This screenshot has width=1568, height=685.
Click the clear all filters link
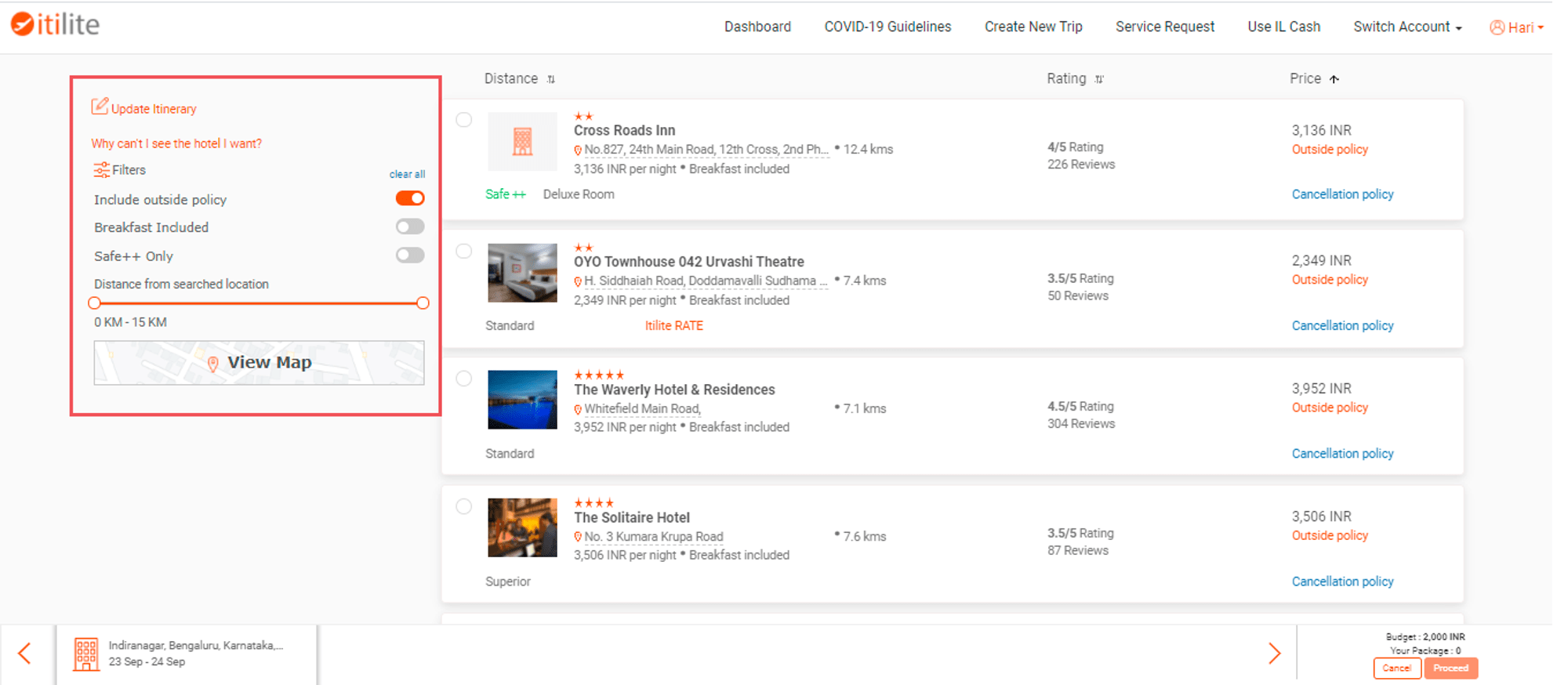(407, 174)
